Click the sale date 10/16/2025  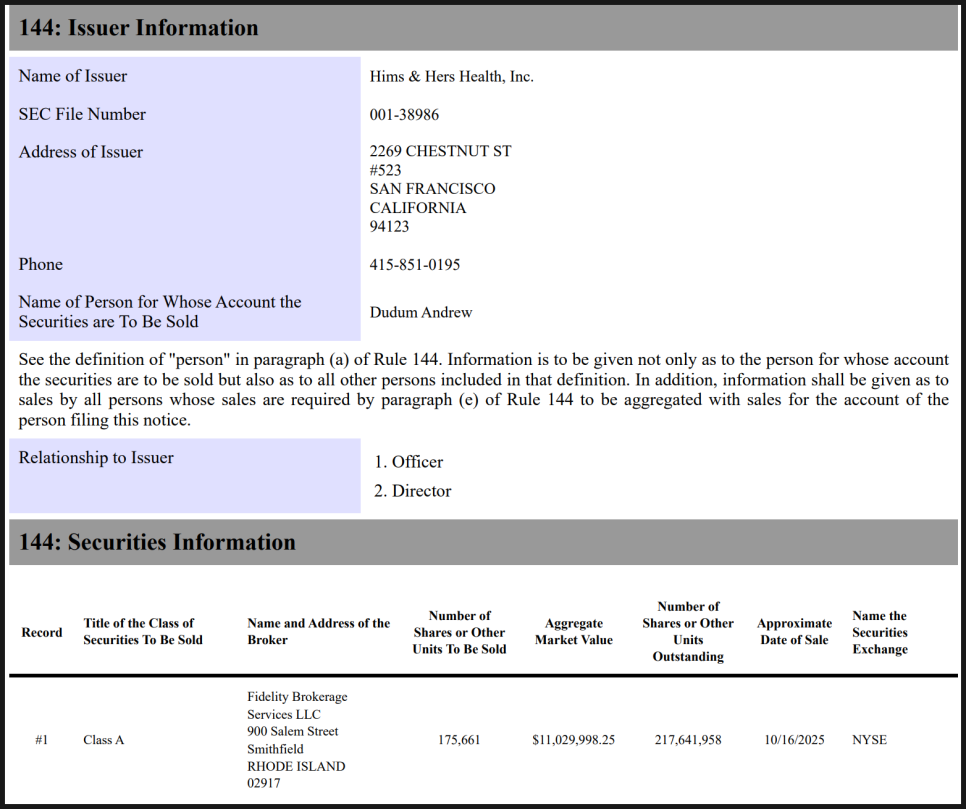coord(794,740)
